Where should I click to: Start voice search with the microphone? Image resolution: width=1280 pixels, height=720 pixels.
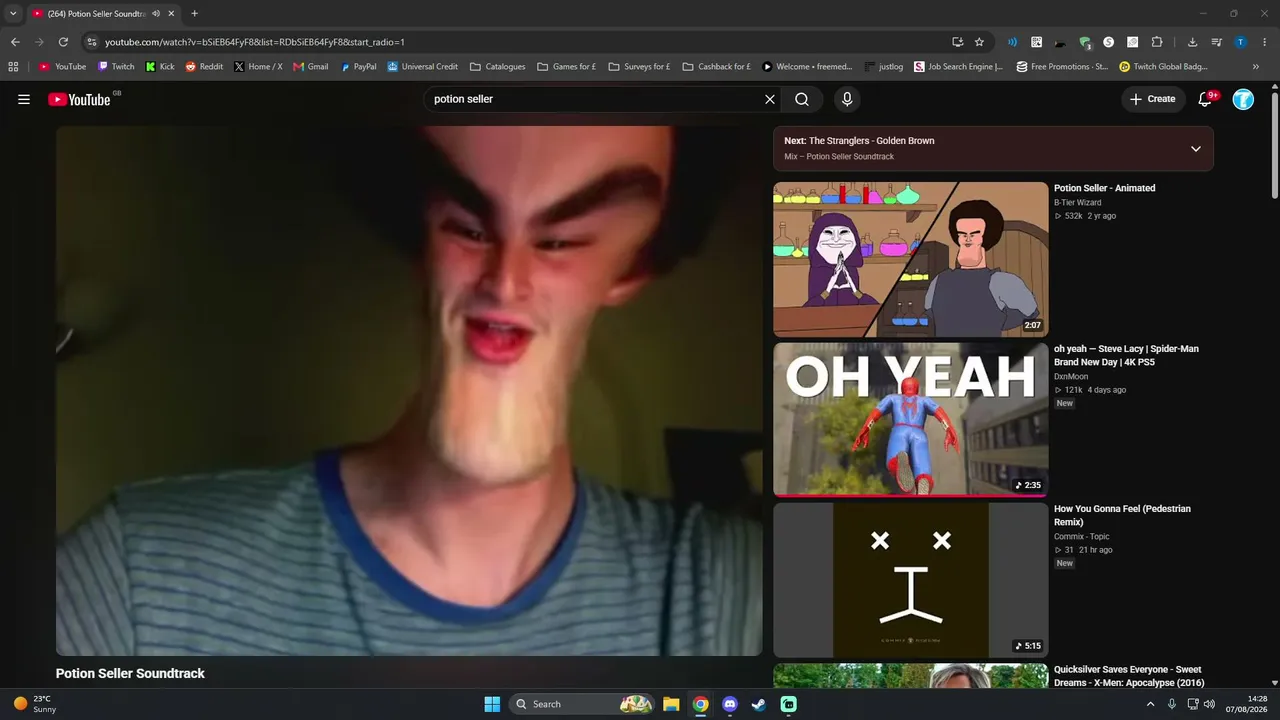(847, 99)
